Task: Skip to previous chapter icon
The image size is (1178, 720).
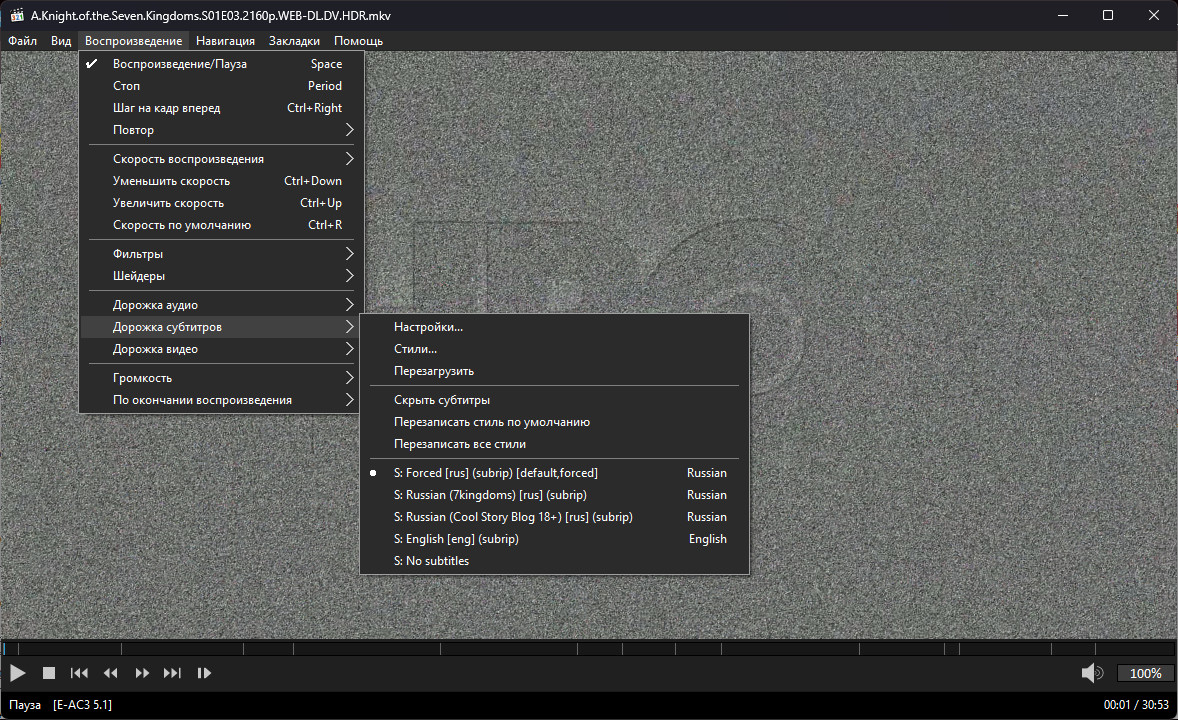Action: tap(79, 673)
